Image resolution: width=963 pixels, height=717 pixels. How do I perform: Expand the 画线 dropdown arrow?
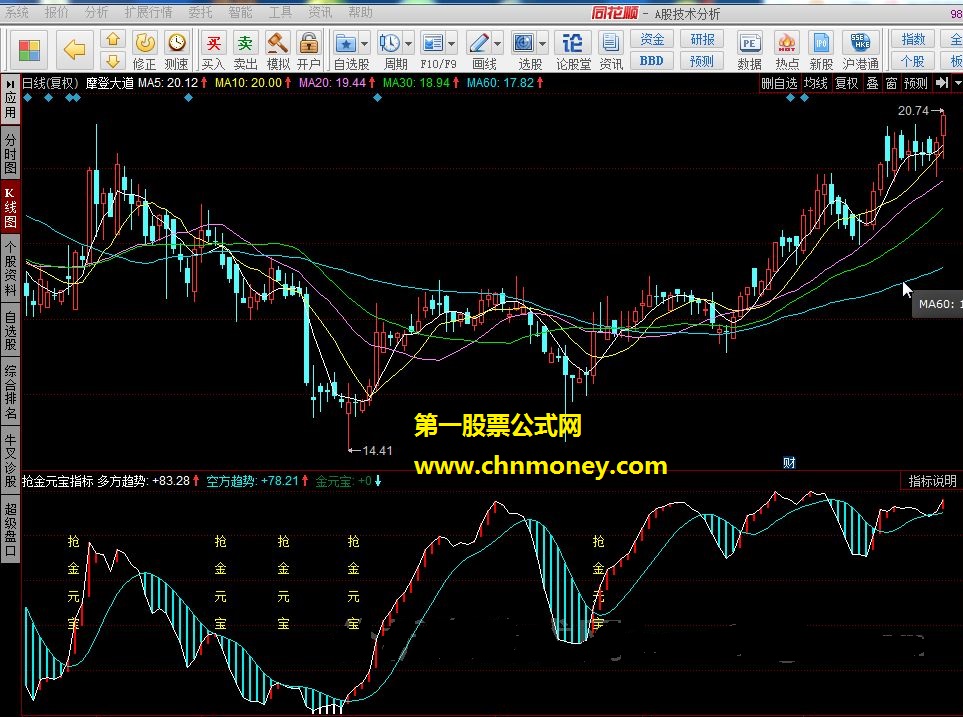click(497, 44)
